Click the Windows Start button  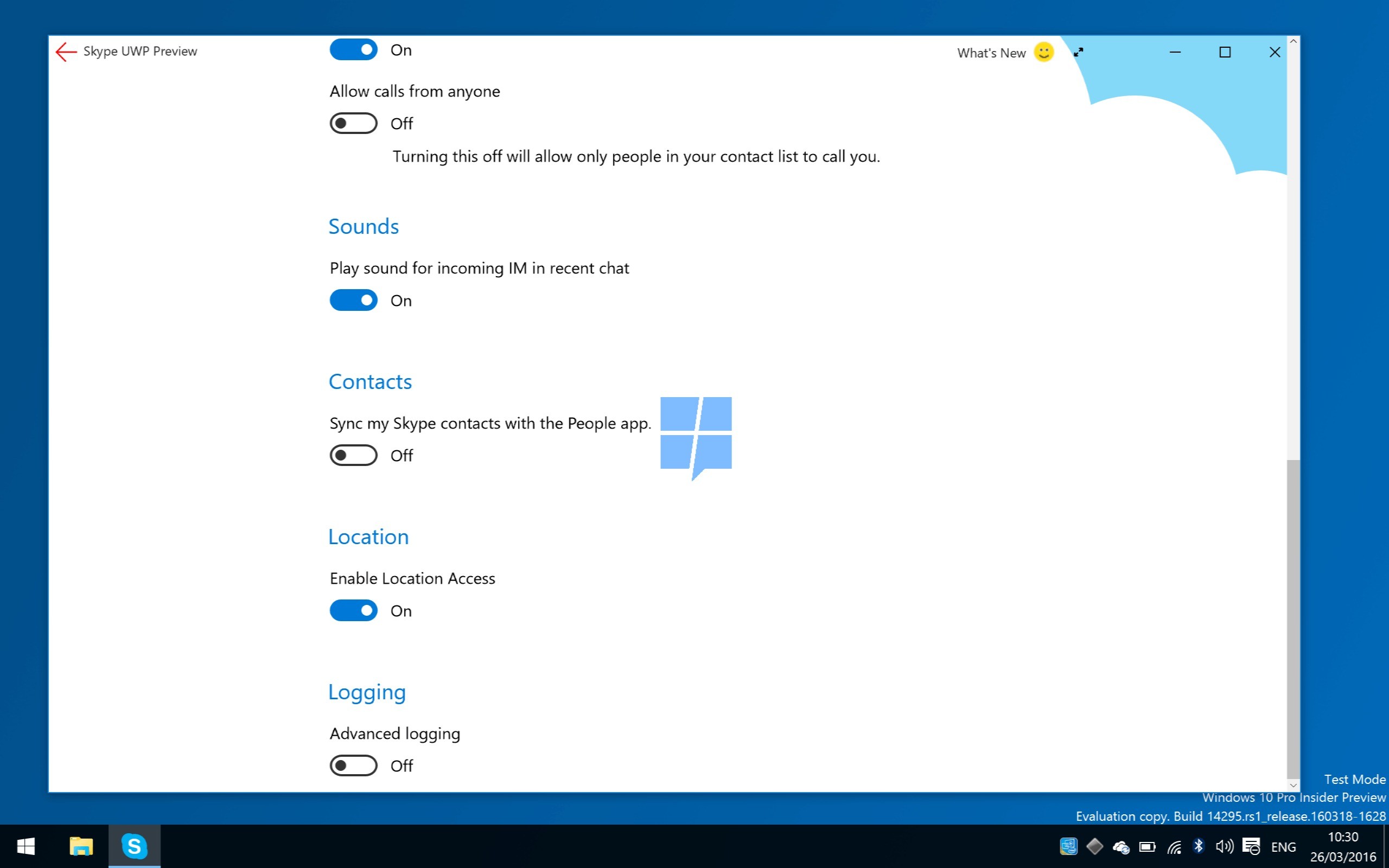click(x=26, y=846)
